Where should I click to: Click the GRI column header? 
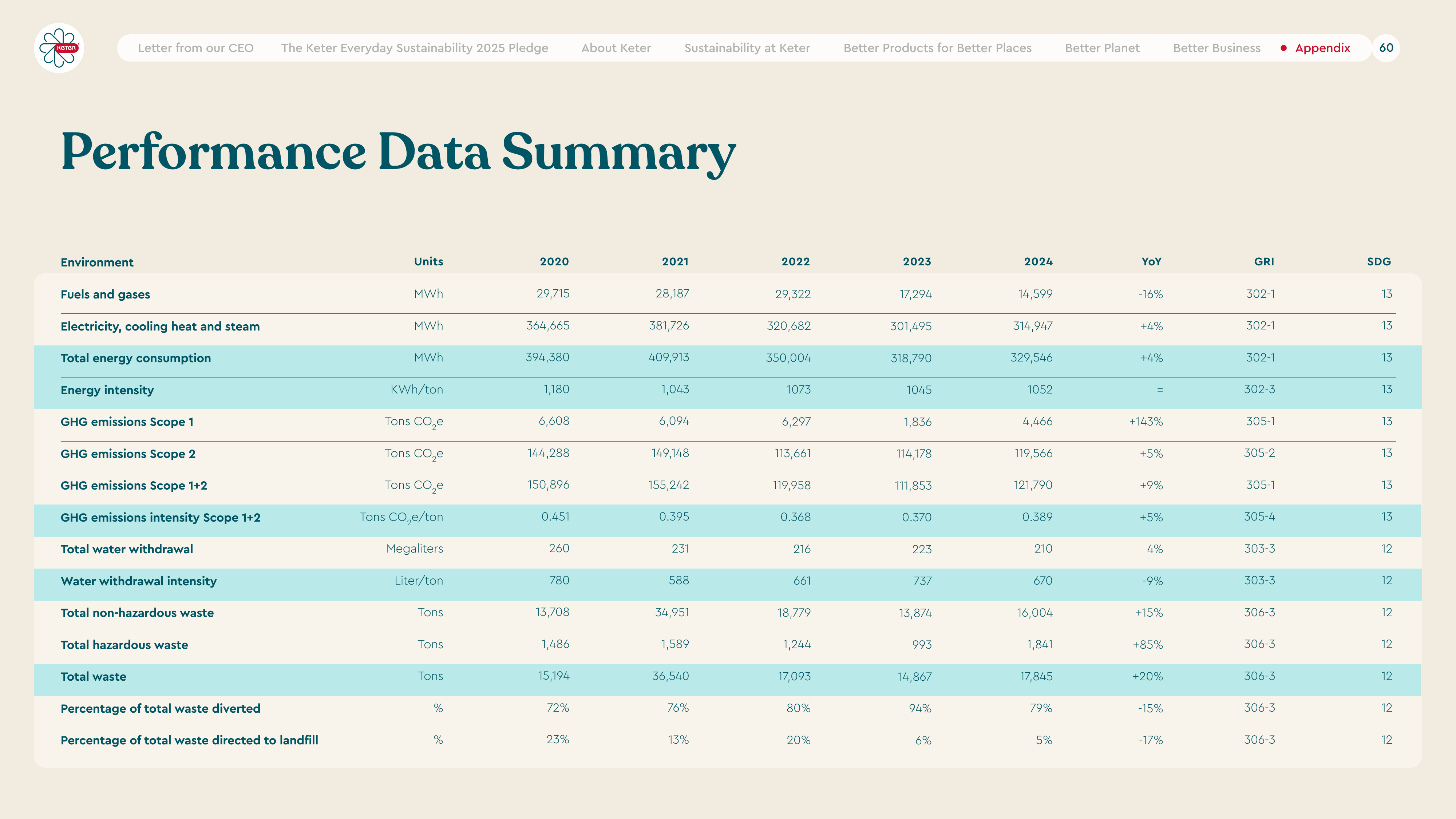point(1264,262)
